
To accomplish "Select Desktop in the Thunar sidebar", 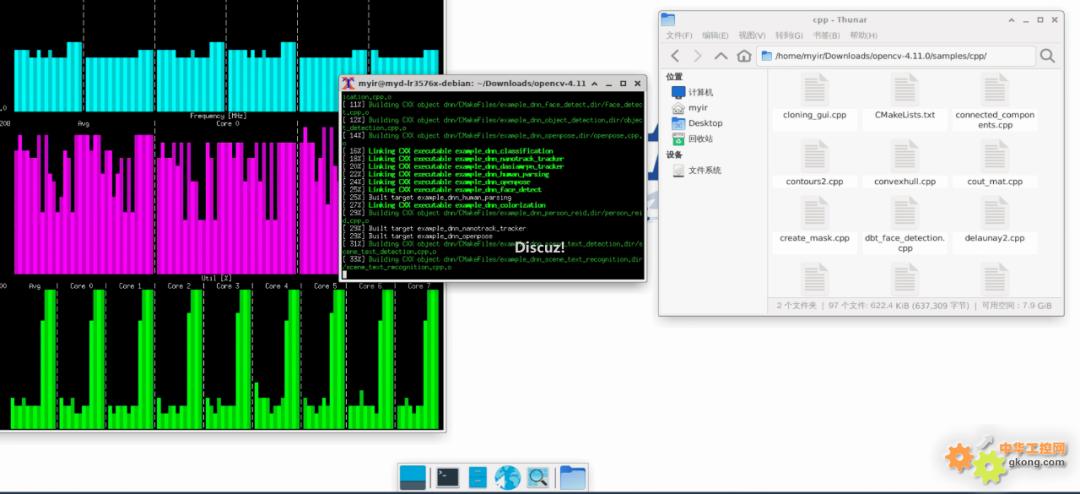I will click(x=705, y=123).
